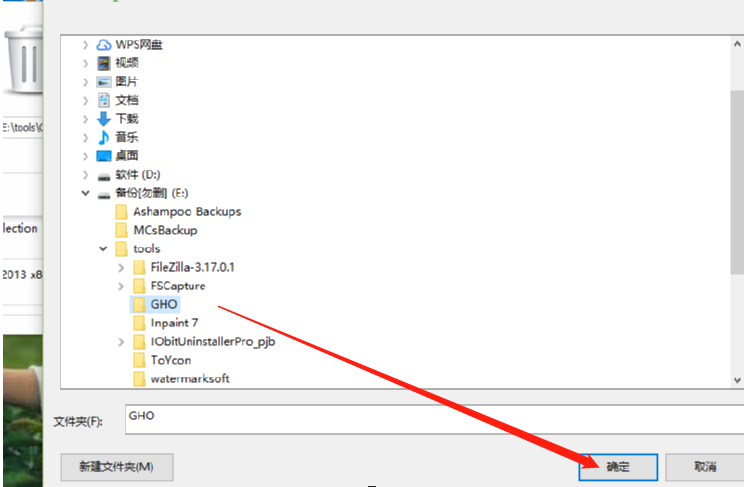Expand the 桌面 node

click(85, 156)
